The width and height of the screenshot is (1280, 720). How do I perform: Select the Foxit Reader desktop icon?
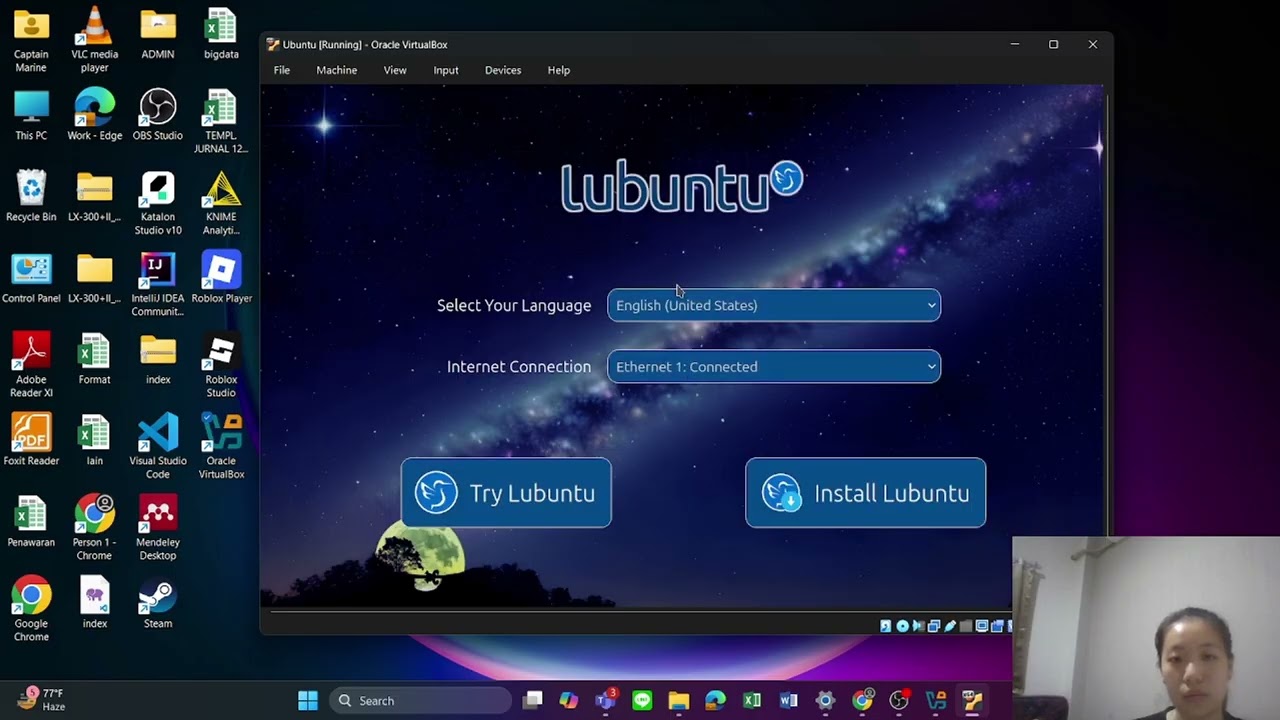[x=31, y=440]
